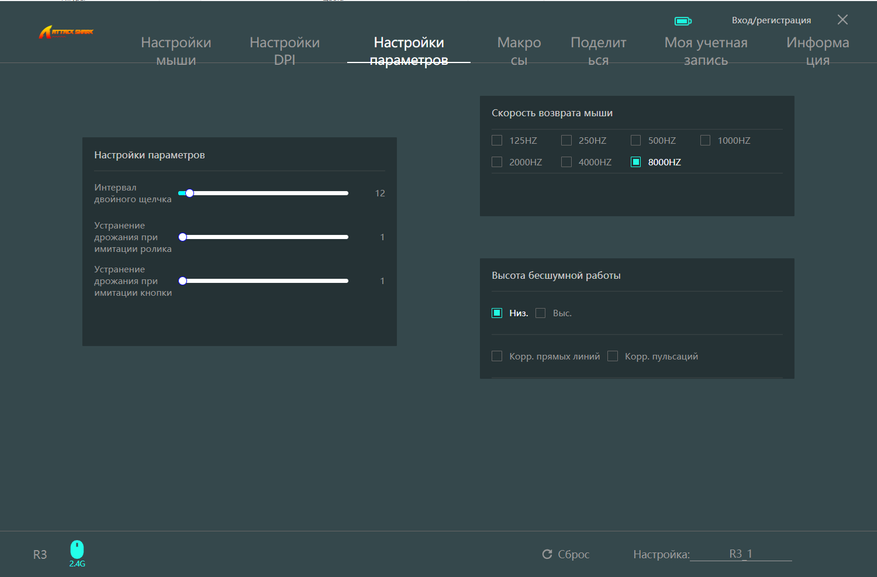This screenshot has width=877, height=577.
Task: Enable Корр. пульсаций checkbox
Action: pos(613,356)
